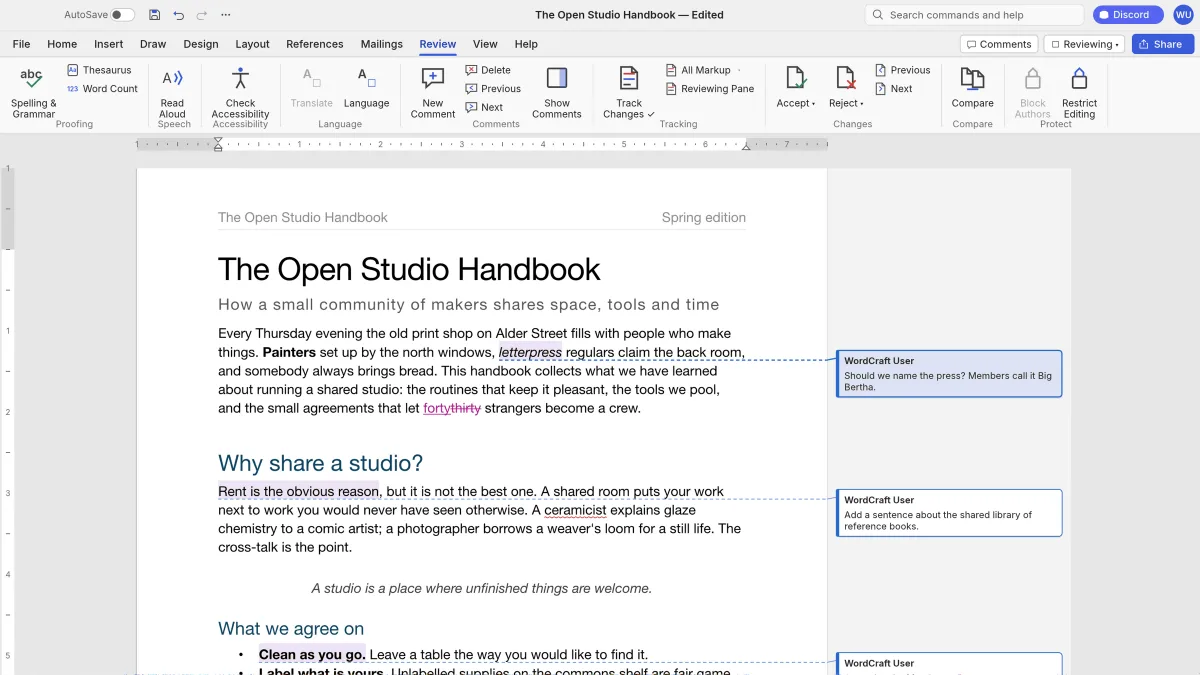Click the italic quote about unfinished things
Viewport: 1200px width, 675px height.
[x=482, y=588]
